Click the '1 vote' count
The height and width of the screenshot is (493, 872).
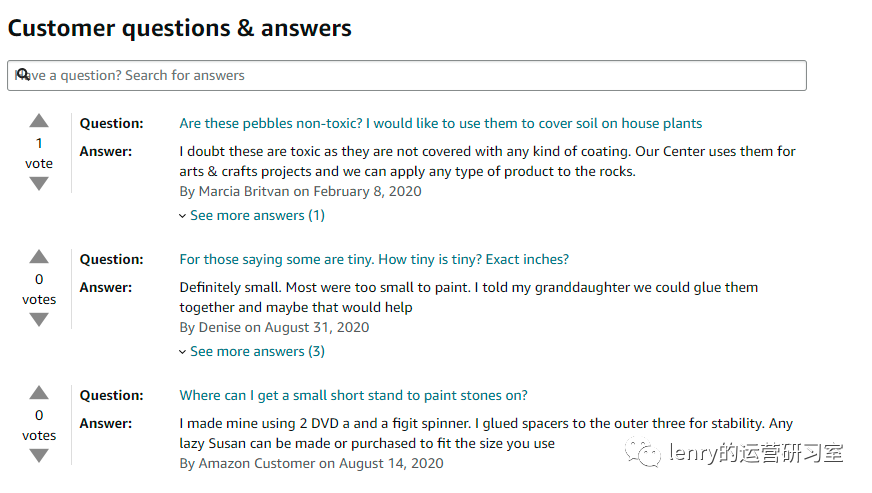point(39,154)
